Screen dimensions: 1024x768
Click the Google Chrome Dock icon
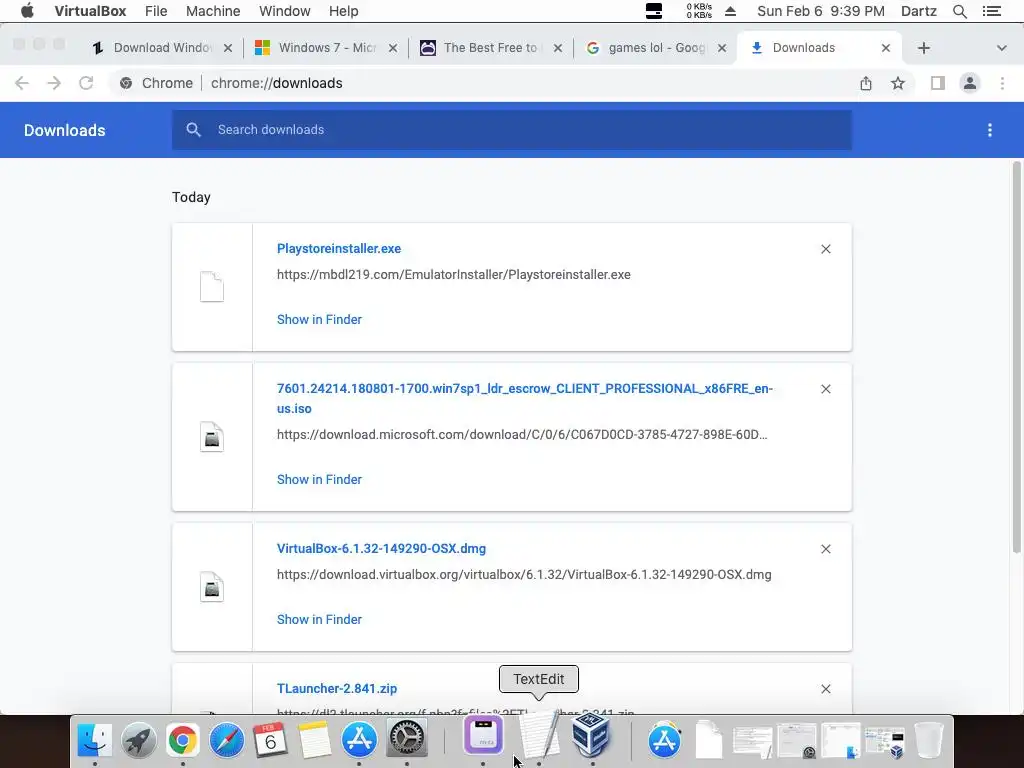pos(183,740)
